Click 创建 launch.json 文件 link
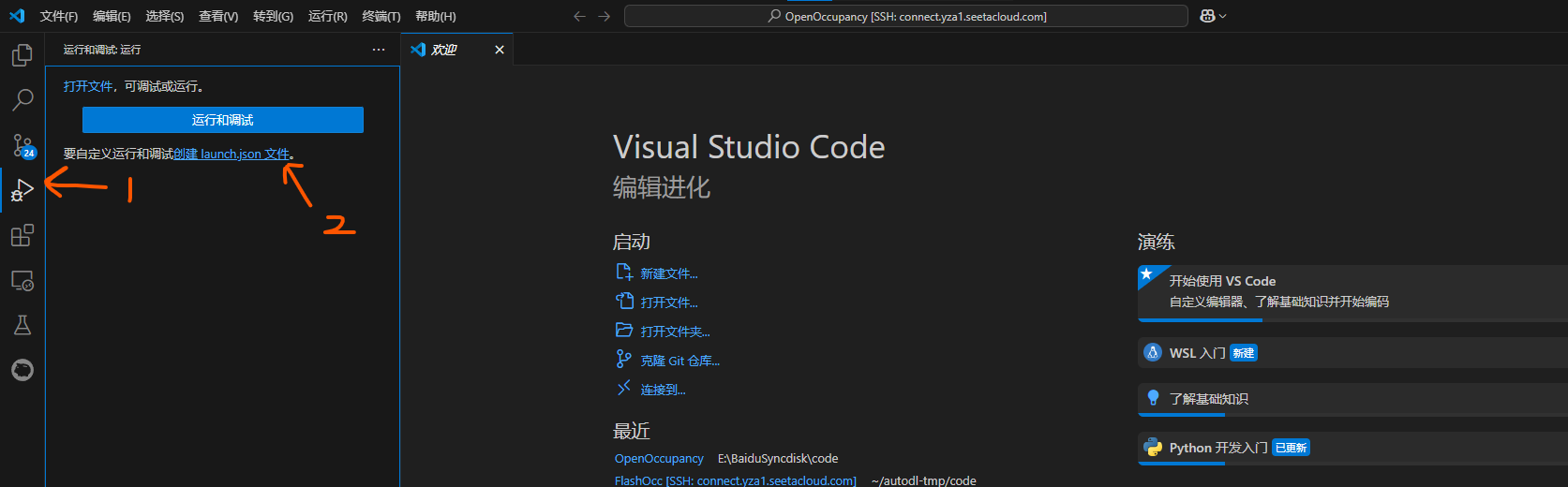 point(231,154)
